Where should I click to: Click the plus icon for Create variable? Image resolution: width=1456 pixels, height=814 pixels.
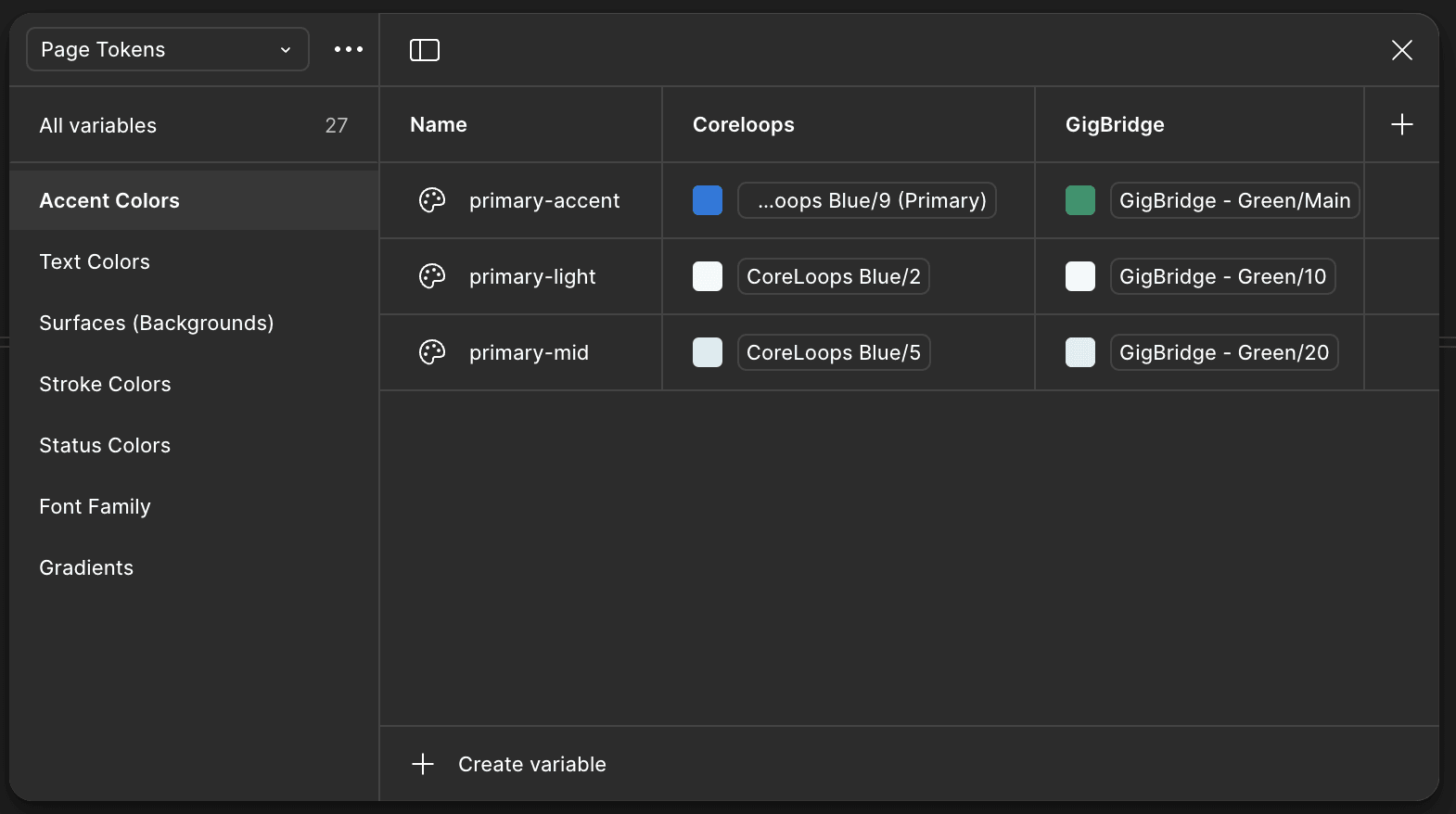(423, 764)
